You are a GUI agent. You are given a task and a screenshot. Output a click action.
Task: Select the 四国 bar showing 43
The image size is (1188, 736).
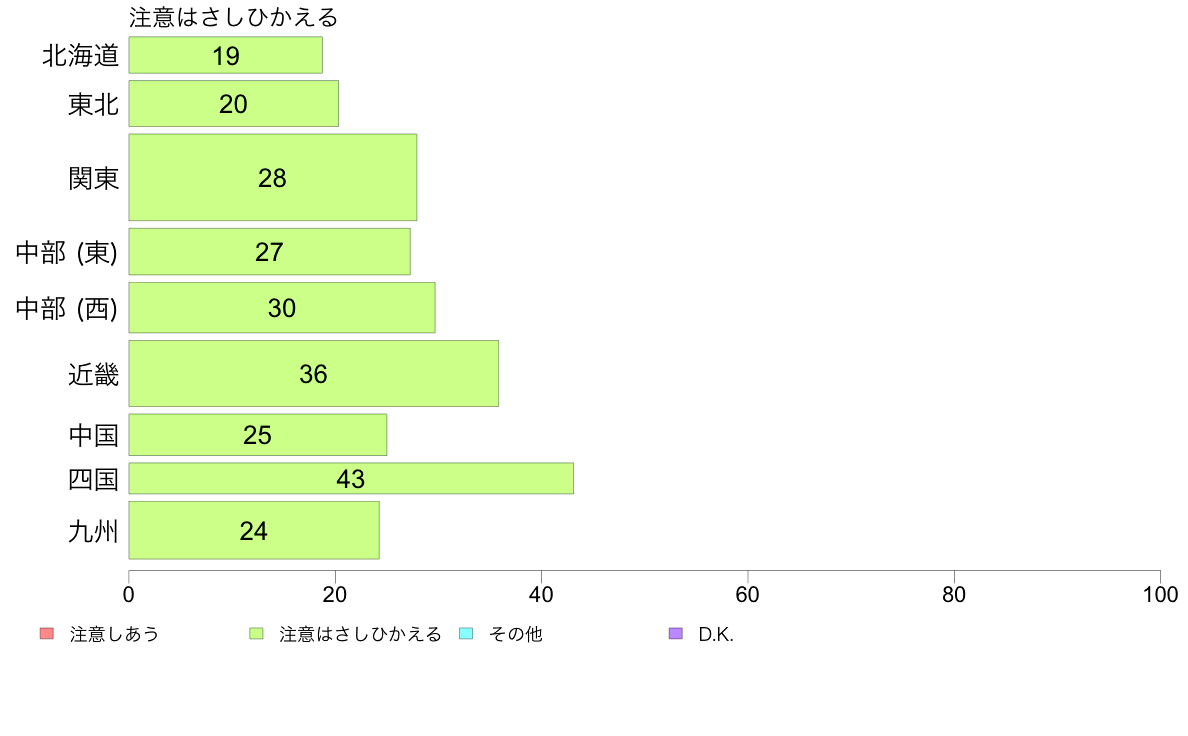351,478
